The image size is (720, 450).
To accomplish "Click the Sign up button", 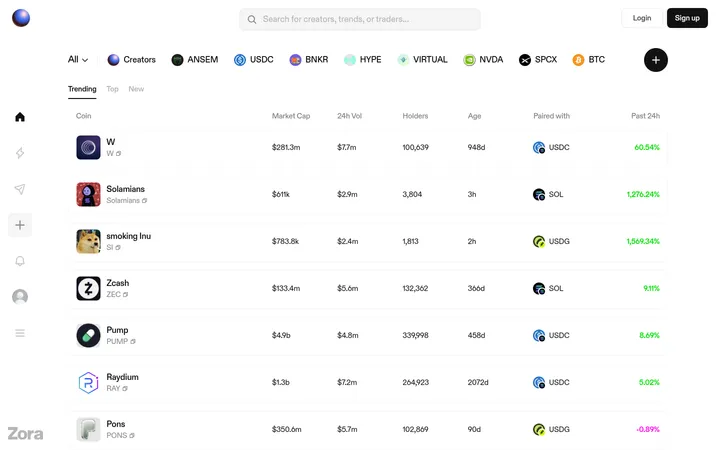I will [687, 18].
